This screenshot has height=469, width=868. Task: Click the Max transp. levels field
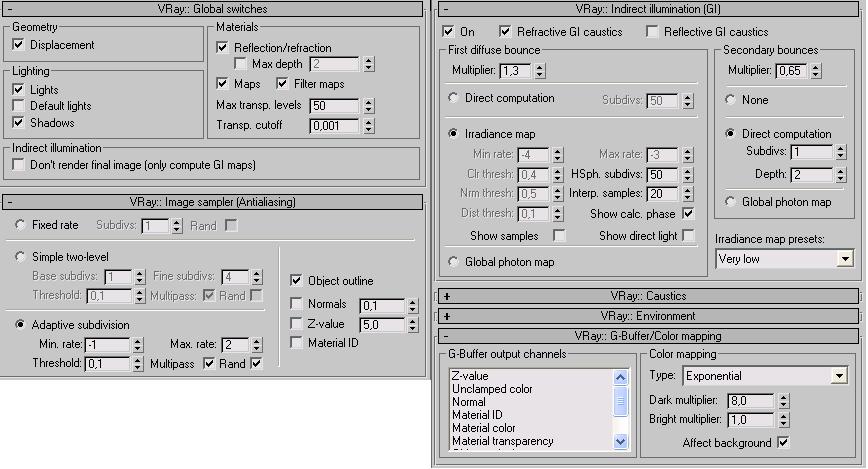(334, 106)
